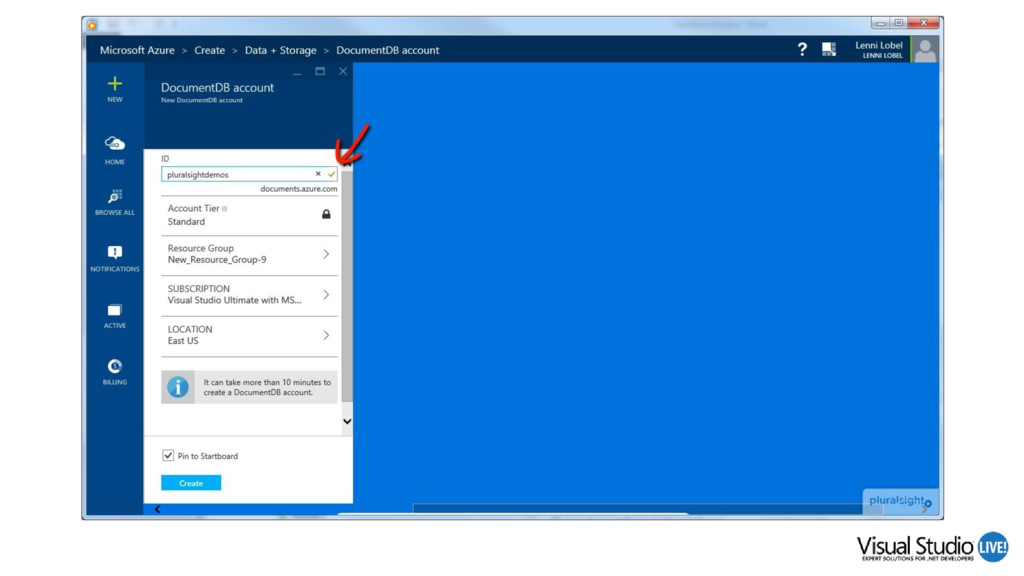The height and width of the screenshot is (576, 1024).
Task: Click the Create button
Action: (191, 483)
